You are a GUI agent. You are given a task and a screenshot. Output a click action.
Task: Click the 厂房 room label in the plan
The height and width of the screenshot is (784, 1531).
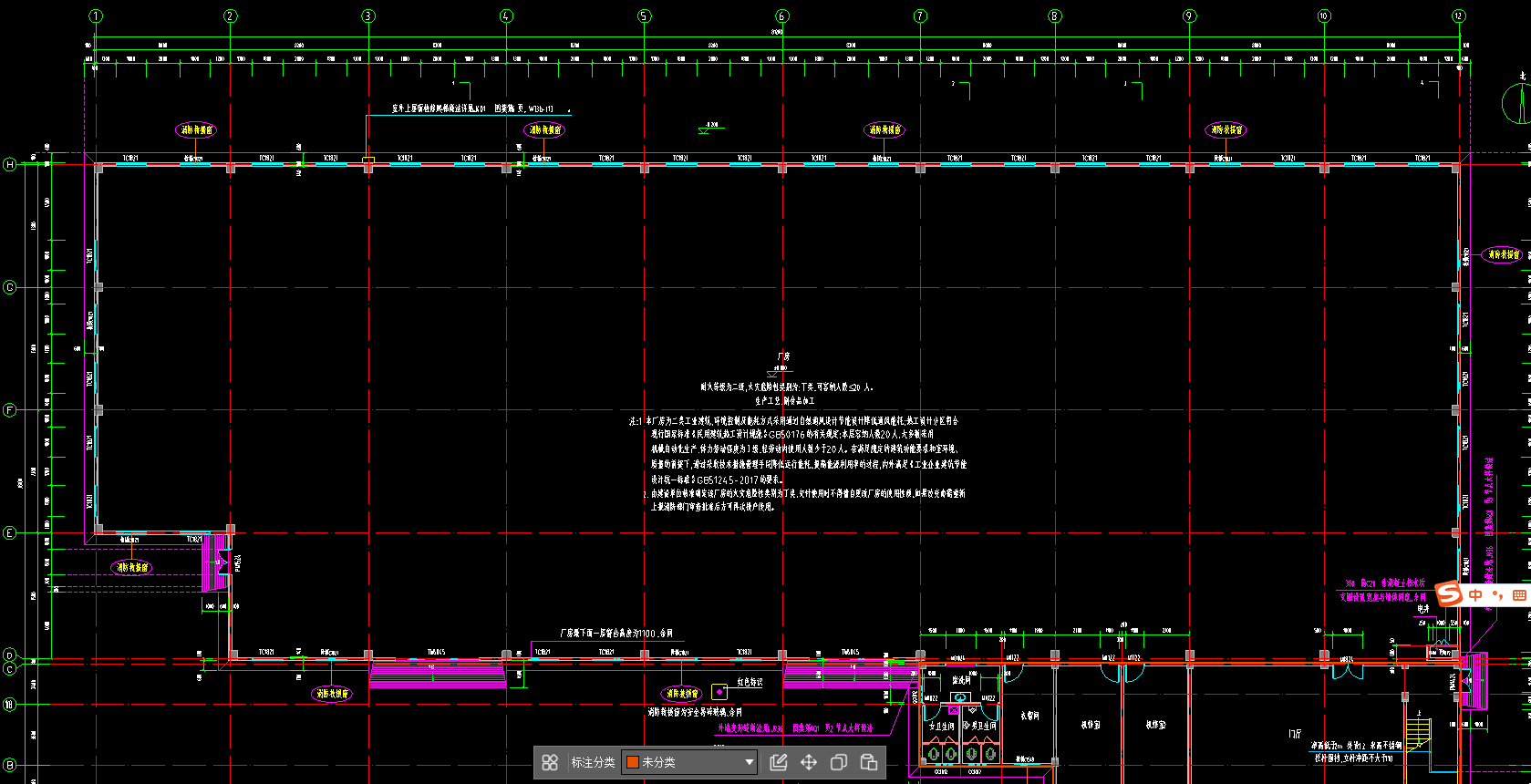click(x=783, y=356)
